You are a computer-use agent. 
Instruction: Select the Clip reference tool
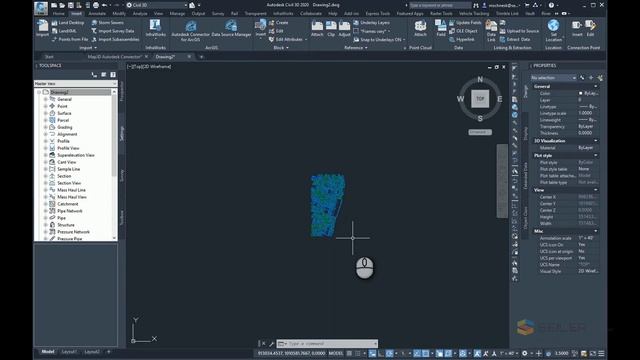pos(331,29)
